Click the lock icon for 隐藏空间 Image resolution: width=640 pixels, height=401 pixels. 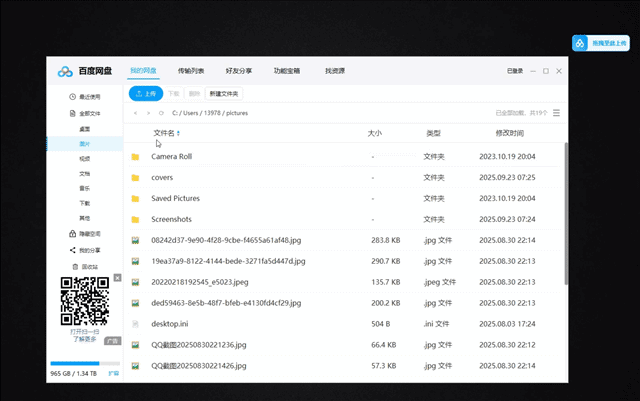72,234
